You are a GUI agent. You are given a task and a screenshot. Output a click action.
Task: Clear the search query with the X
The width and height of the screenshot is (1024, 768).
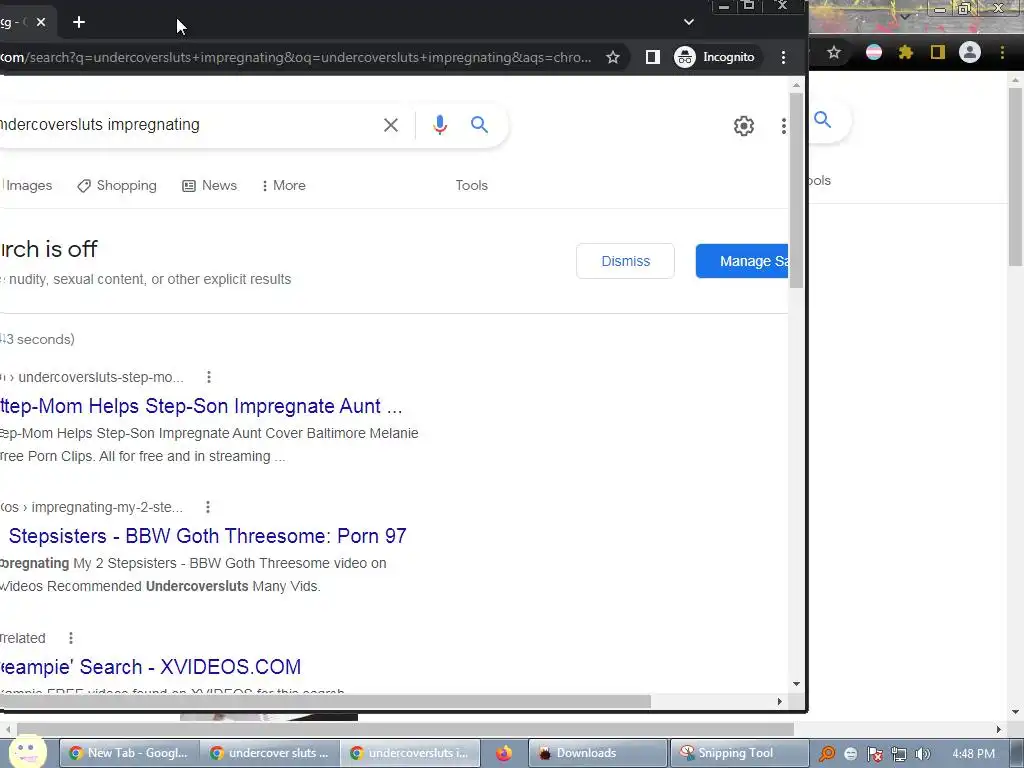[391, 125]
